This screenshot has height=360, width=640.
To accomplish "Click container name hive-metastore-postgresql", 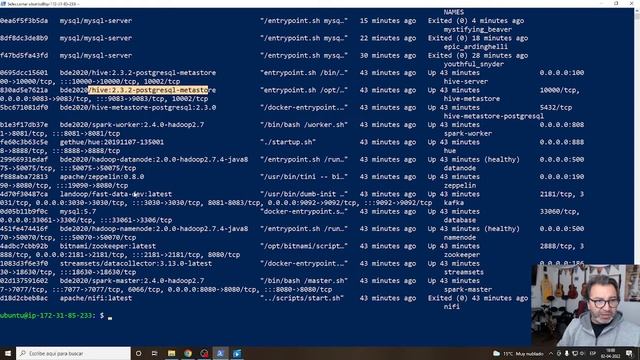I will click(x=493, y=116).
